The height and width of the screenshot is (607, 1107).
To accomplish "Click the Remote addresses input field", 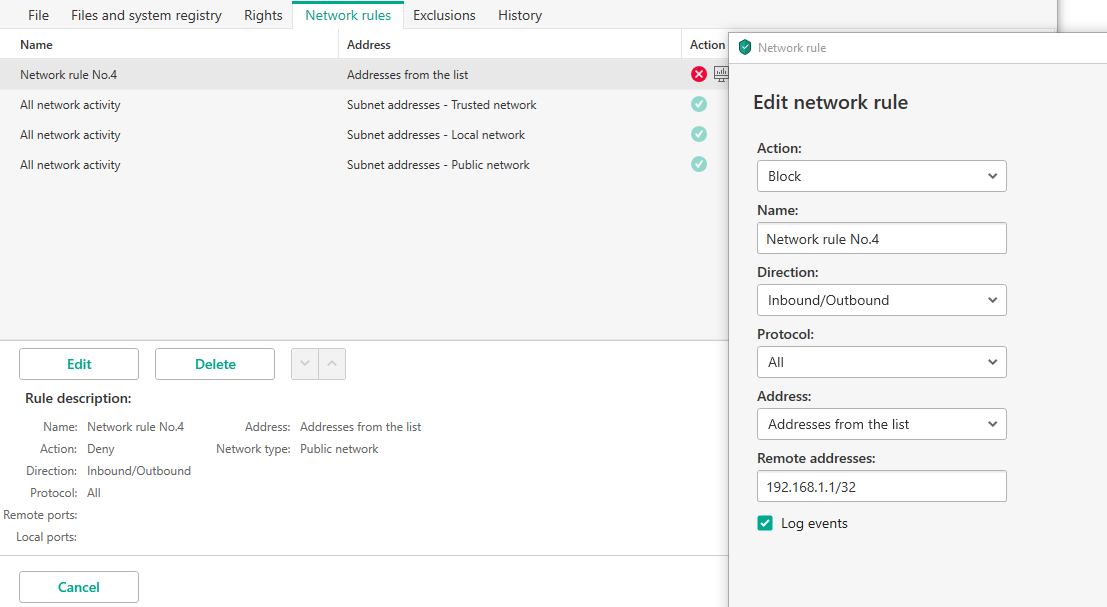I will point(882,486).
